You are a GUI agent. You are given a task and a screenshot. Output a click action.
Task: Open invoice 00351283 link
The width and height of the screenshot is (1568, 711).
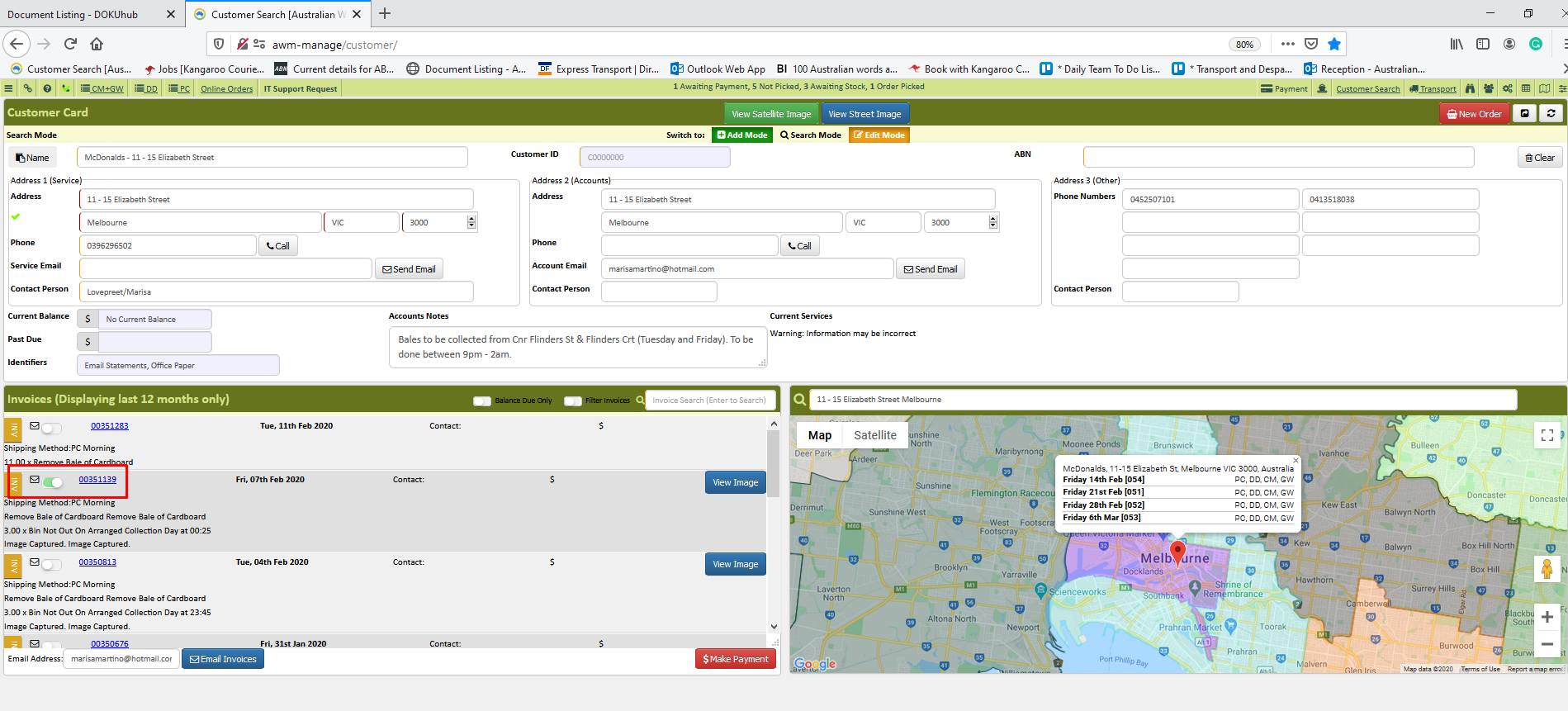(110, 426)
